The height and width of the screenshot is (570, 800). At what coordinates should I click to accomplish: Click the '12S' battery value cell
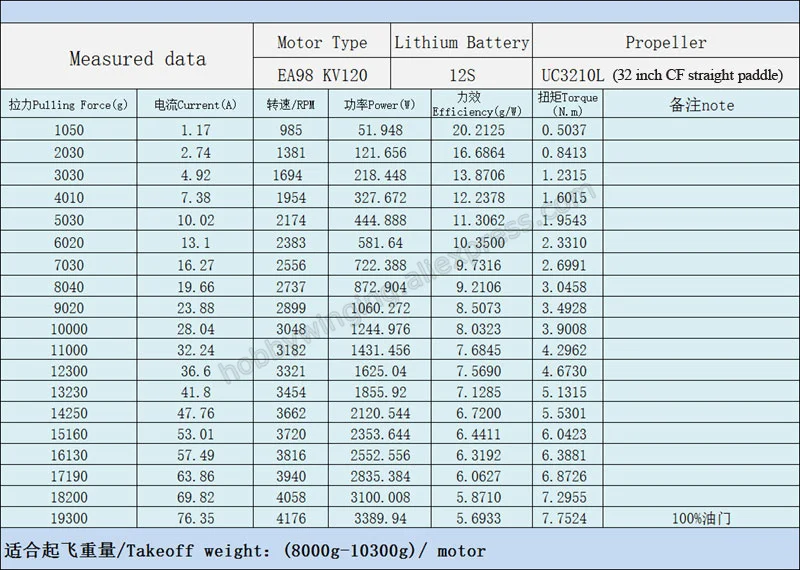coord(462,74)
